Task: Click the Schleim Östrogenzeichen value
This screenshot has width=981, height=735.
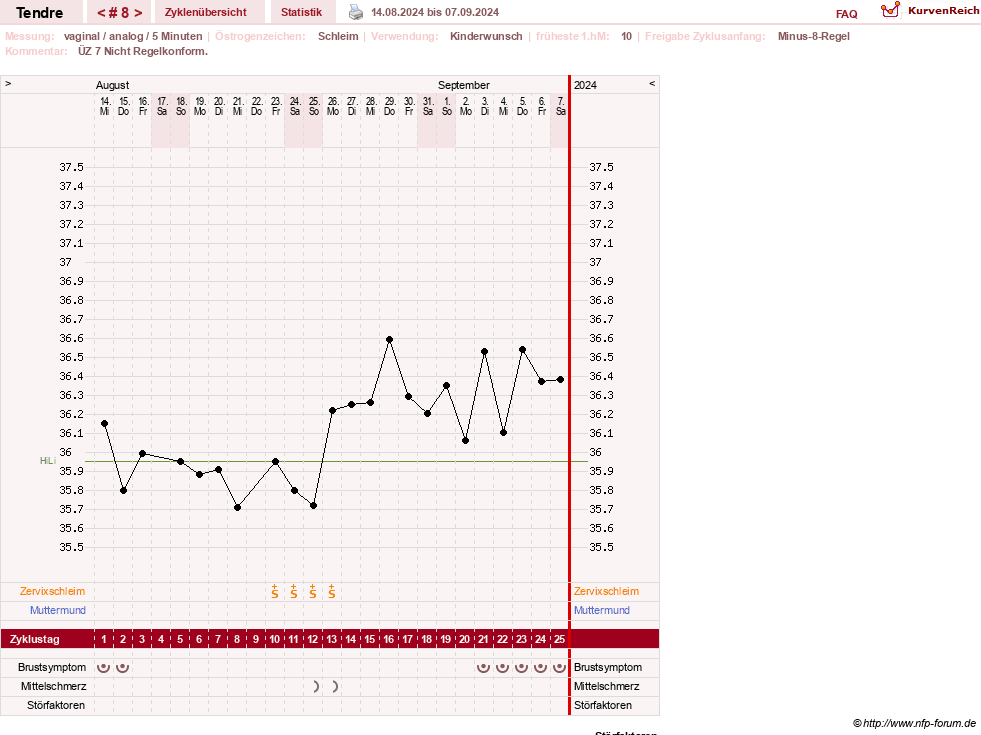Action: [338, 36]
